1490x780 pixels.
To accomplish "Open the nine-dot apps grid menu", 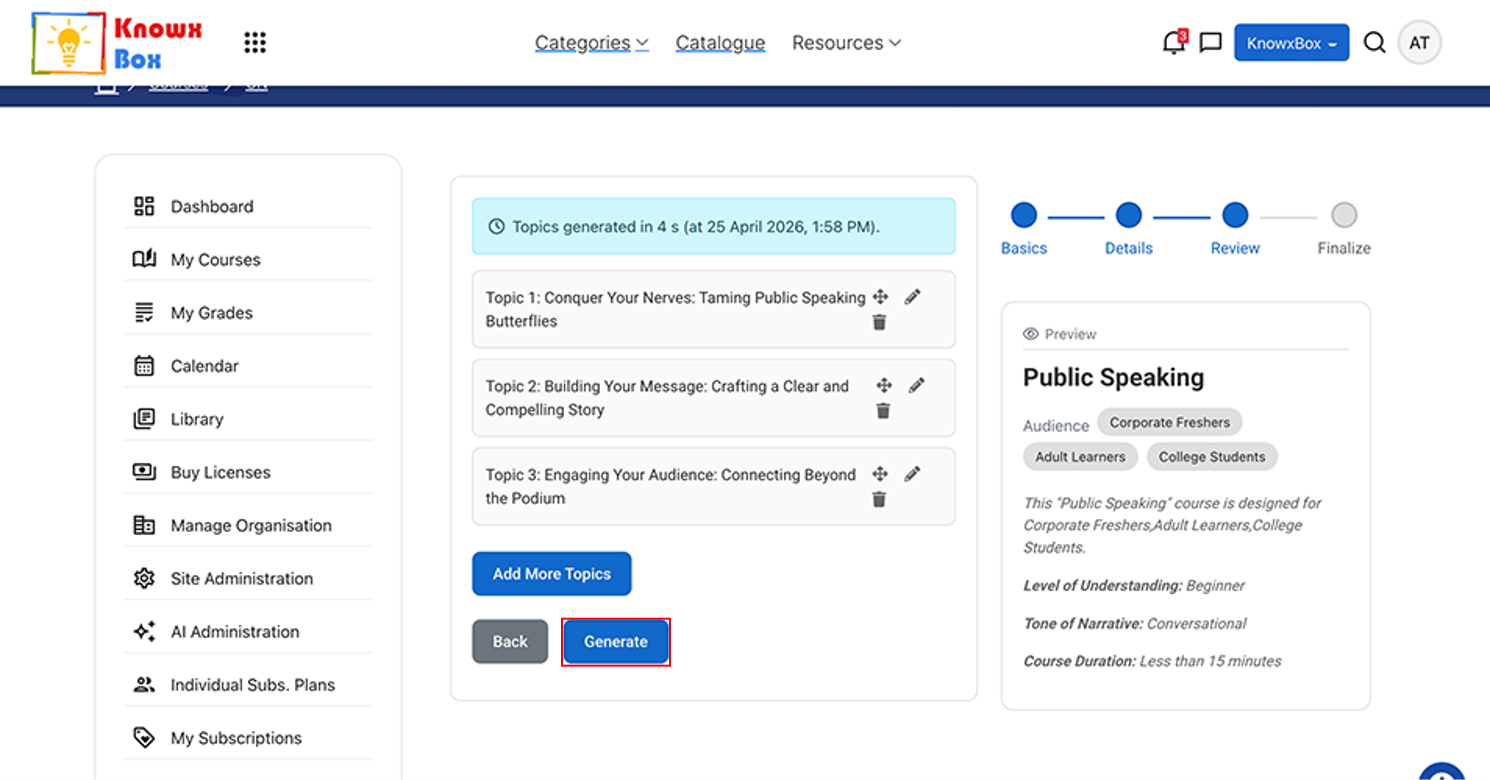I will [255, 42].
